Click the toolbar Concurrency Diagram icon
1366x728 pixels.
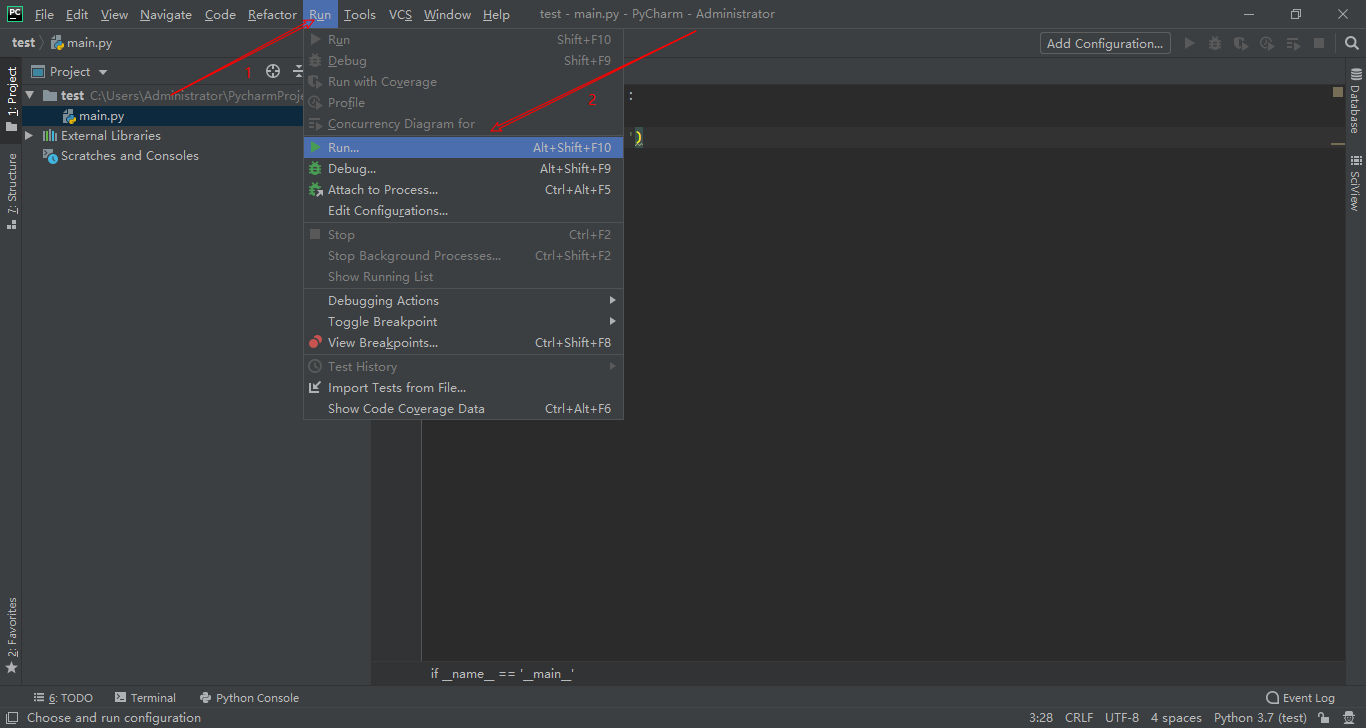(x=1293, y=43)
